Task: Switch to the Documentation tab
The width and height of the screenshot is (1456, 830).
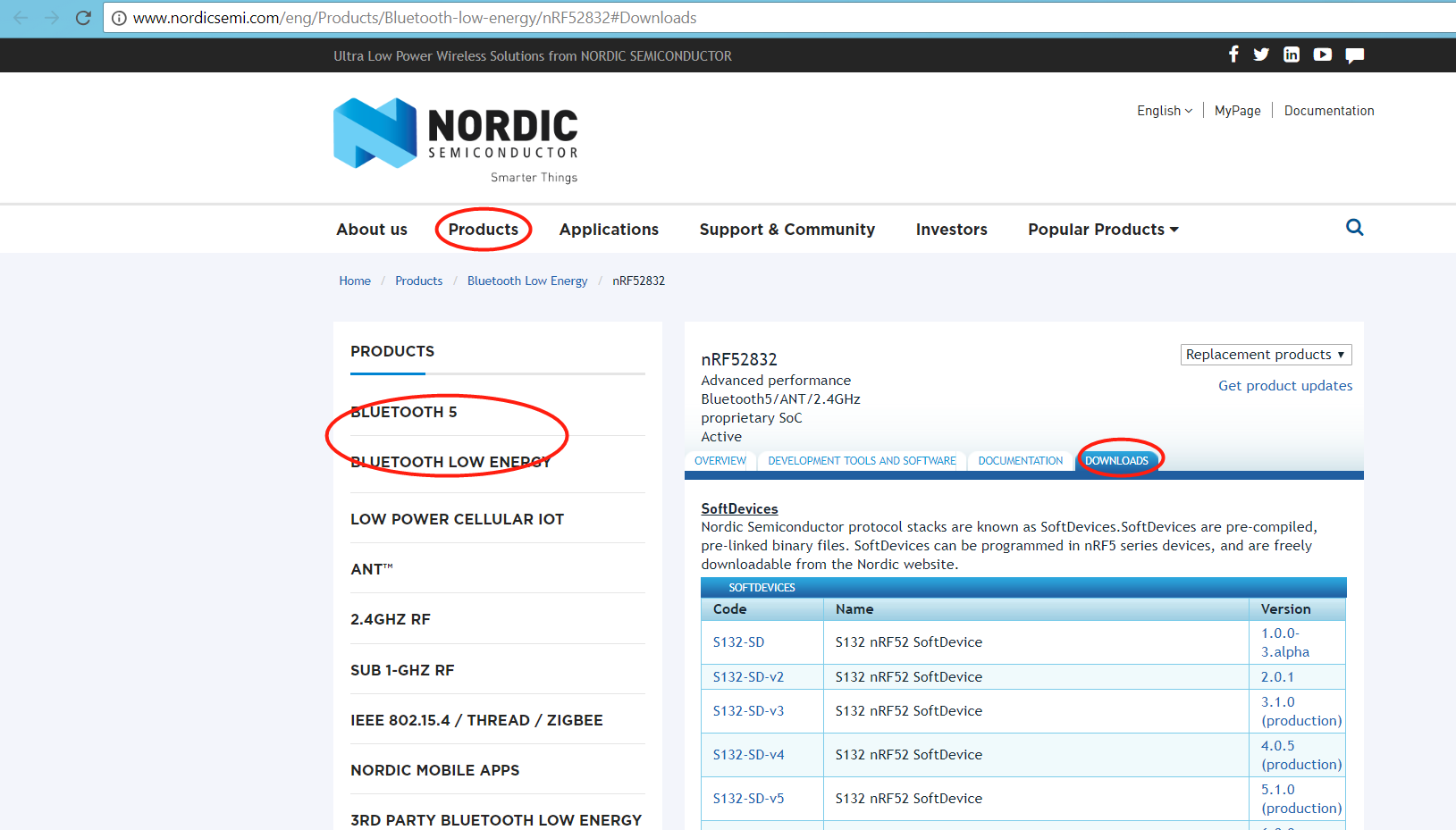Action: tap(1021, 461)
